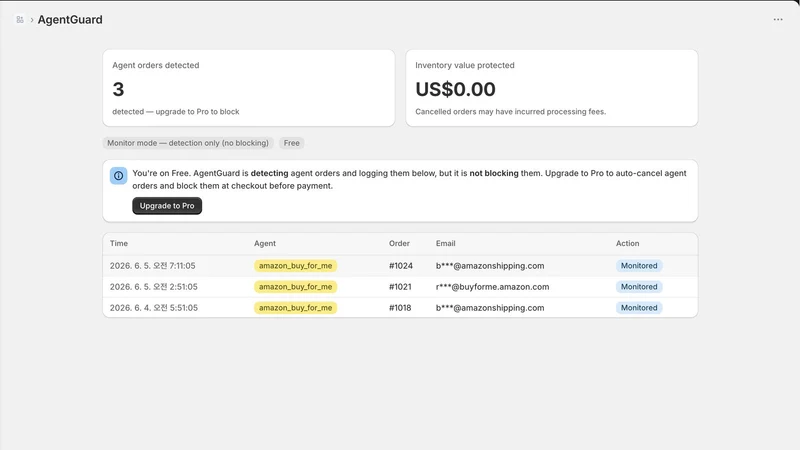Click the 'Cancelled orders may have incurred processing fees' note
Screen dimensions: 800x450
[510, 112]
